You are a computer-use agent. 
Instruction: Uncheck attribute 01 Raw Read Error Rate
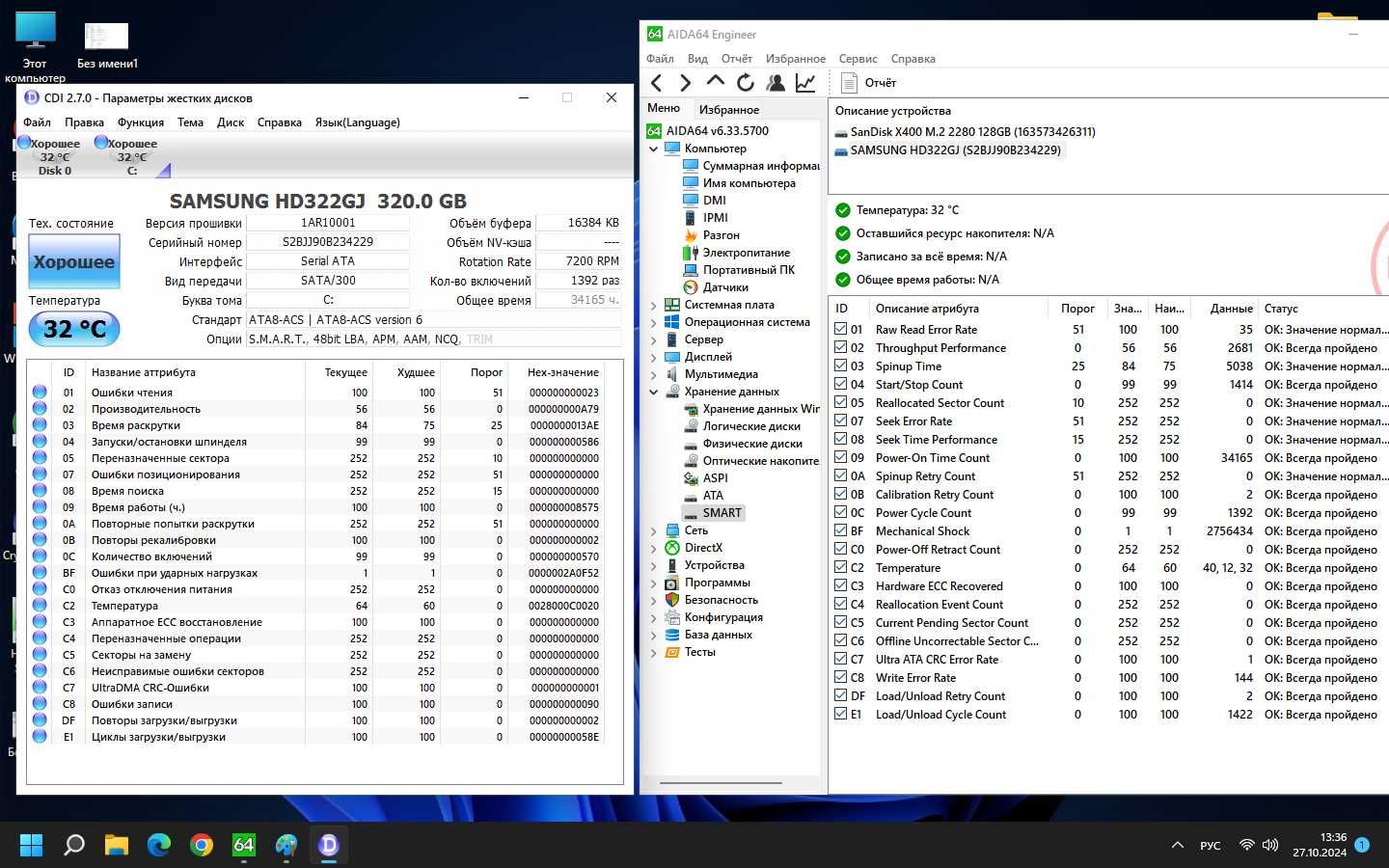pos(841,329)
